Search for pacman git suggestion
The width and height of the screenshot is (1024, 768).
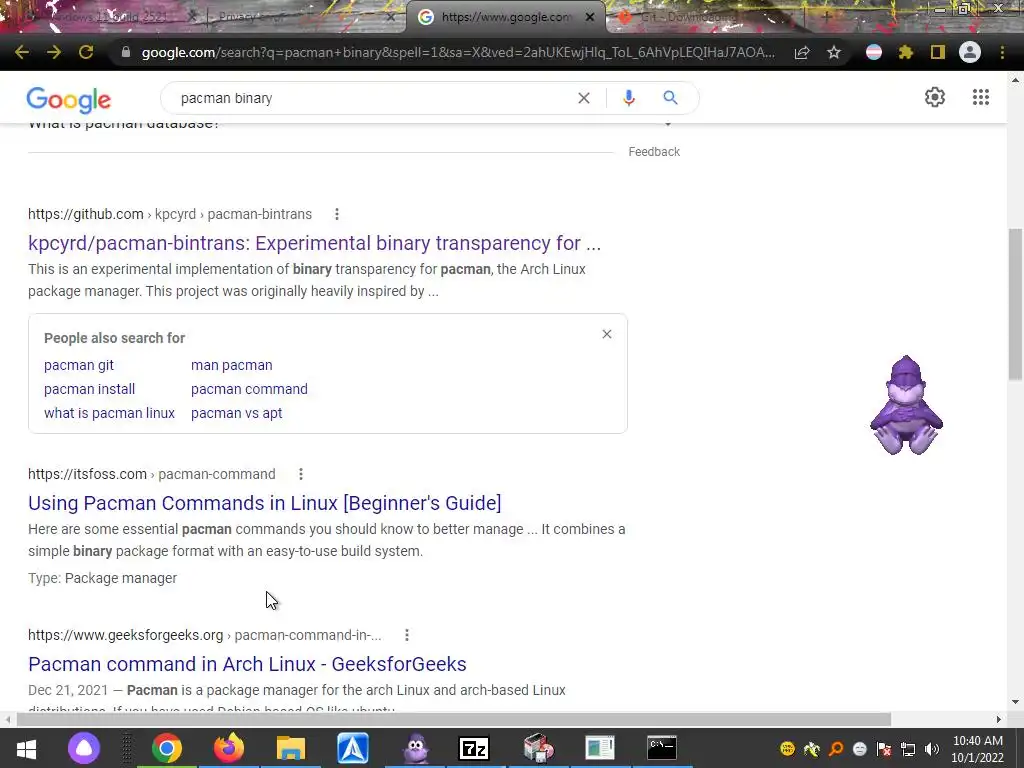[x=78, y=365]
